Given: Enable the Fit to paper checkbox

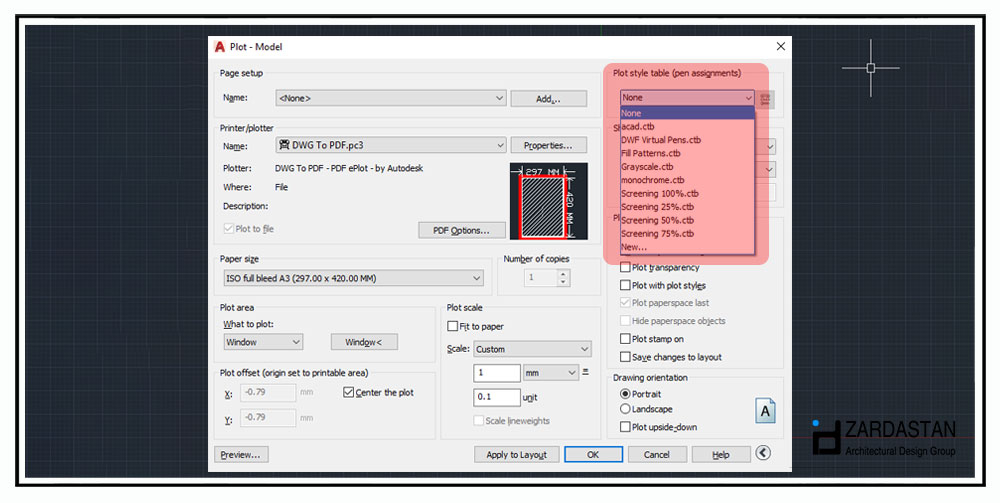Looking at the screenshot, I should 453,327.
